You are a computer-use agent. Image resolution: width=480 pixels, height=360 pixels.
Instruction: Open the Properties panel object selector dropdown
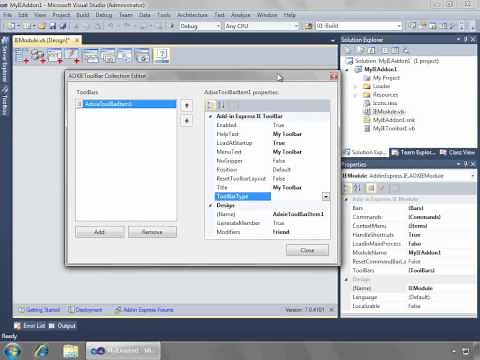[x=473, y=176]
